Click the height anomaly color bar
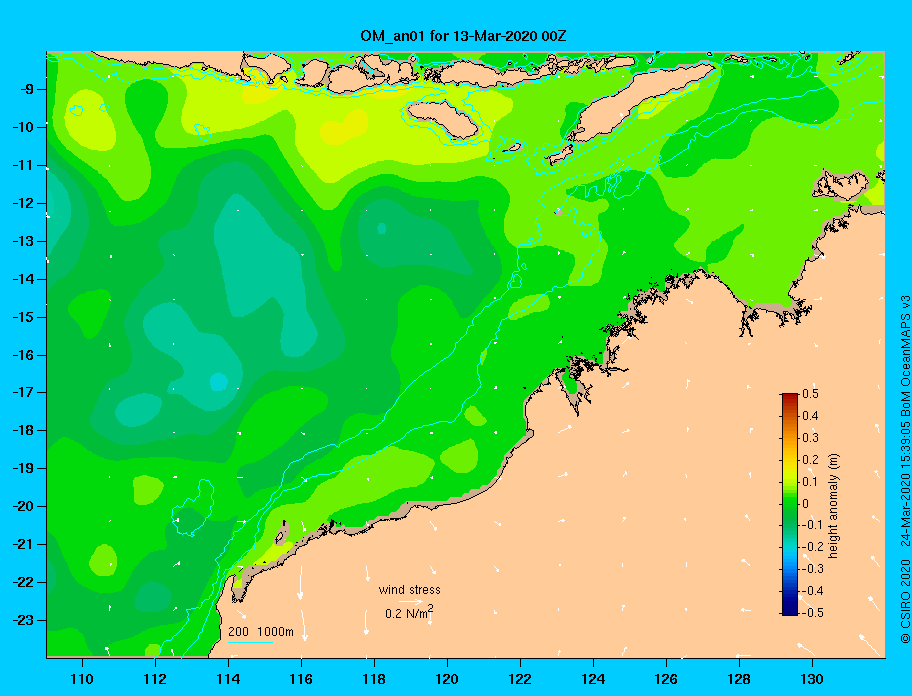 click(x=790, y=504)
